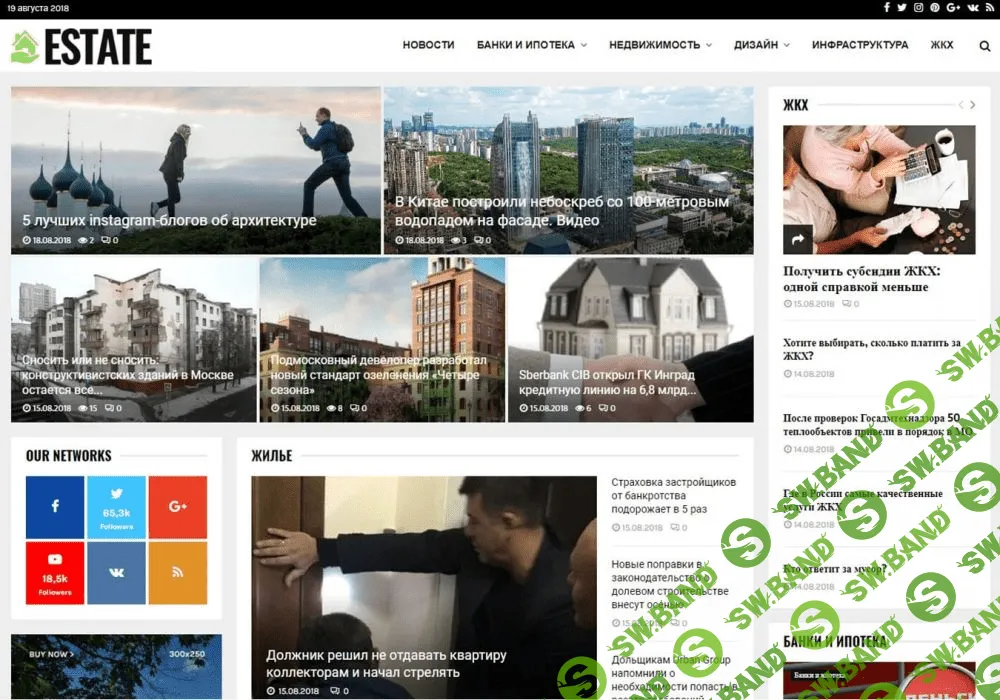Viewport: 1000px width, 700px height.
Task: Show previous ЖКХ widget slide arrow
Action: click(x=961, y=105)
